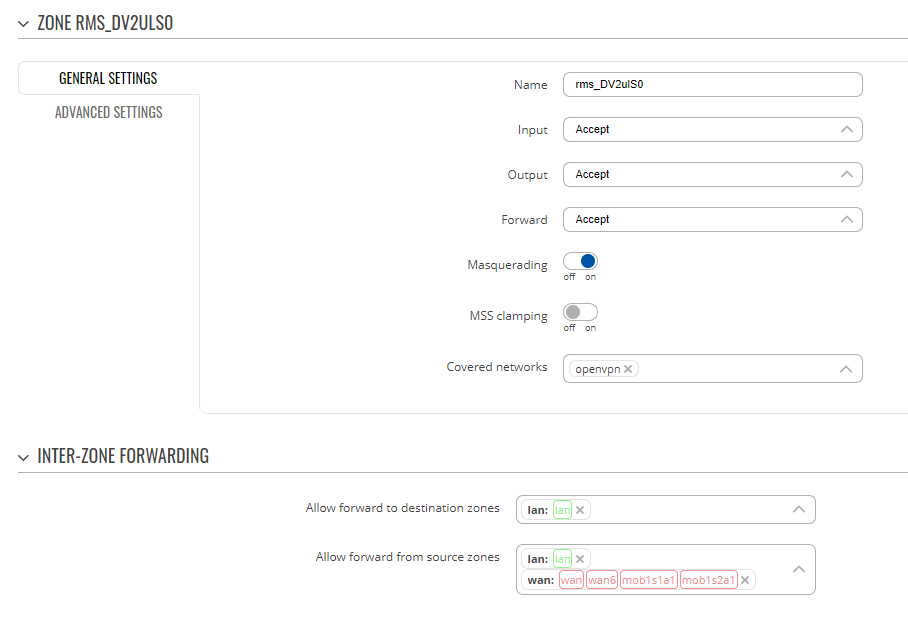Screen dimensions: 908x624
Task: Expand the destination zones dropdown arrow
Action: click(799, 509)
